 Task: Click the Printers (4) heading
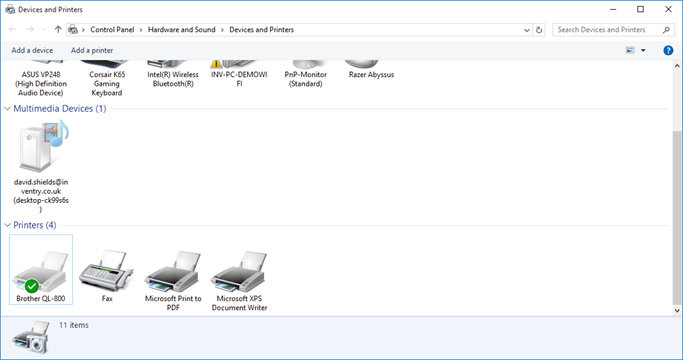point(35,225)
